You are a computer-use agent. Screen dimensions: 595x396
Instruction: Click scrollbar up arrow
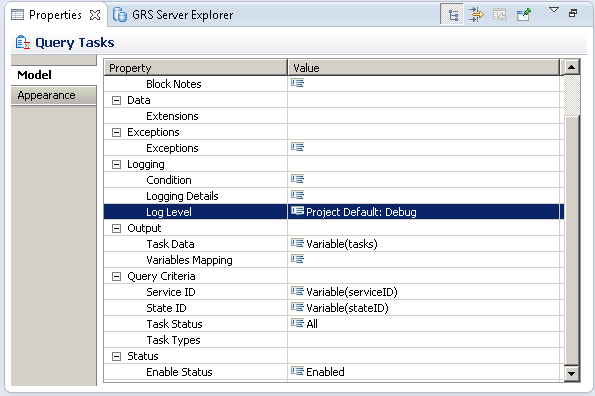[571, 68]
